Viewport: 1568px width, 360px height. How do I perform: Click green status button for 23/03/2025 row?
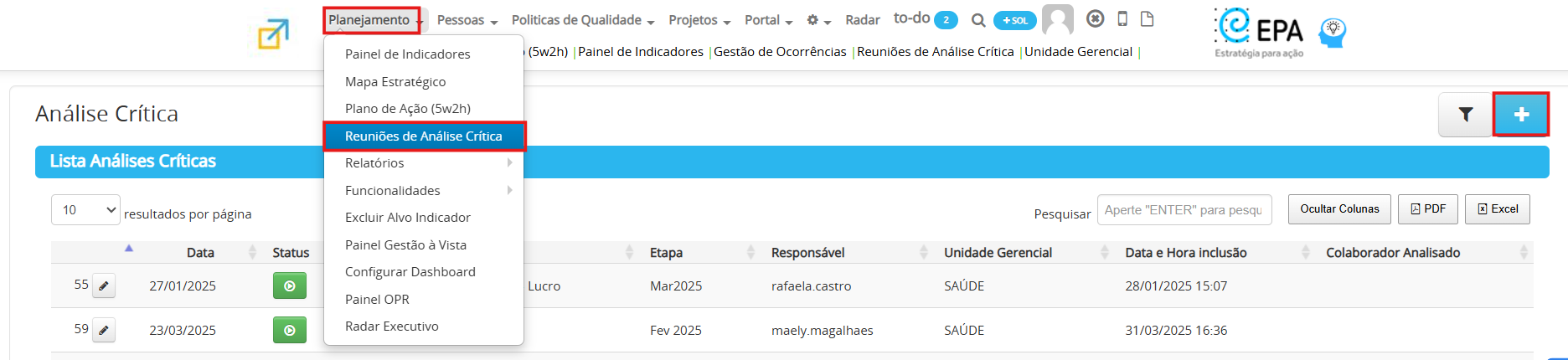click(x=290, y=330)
